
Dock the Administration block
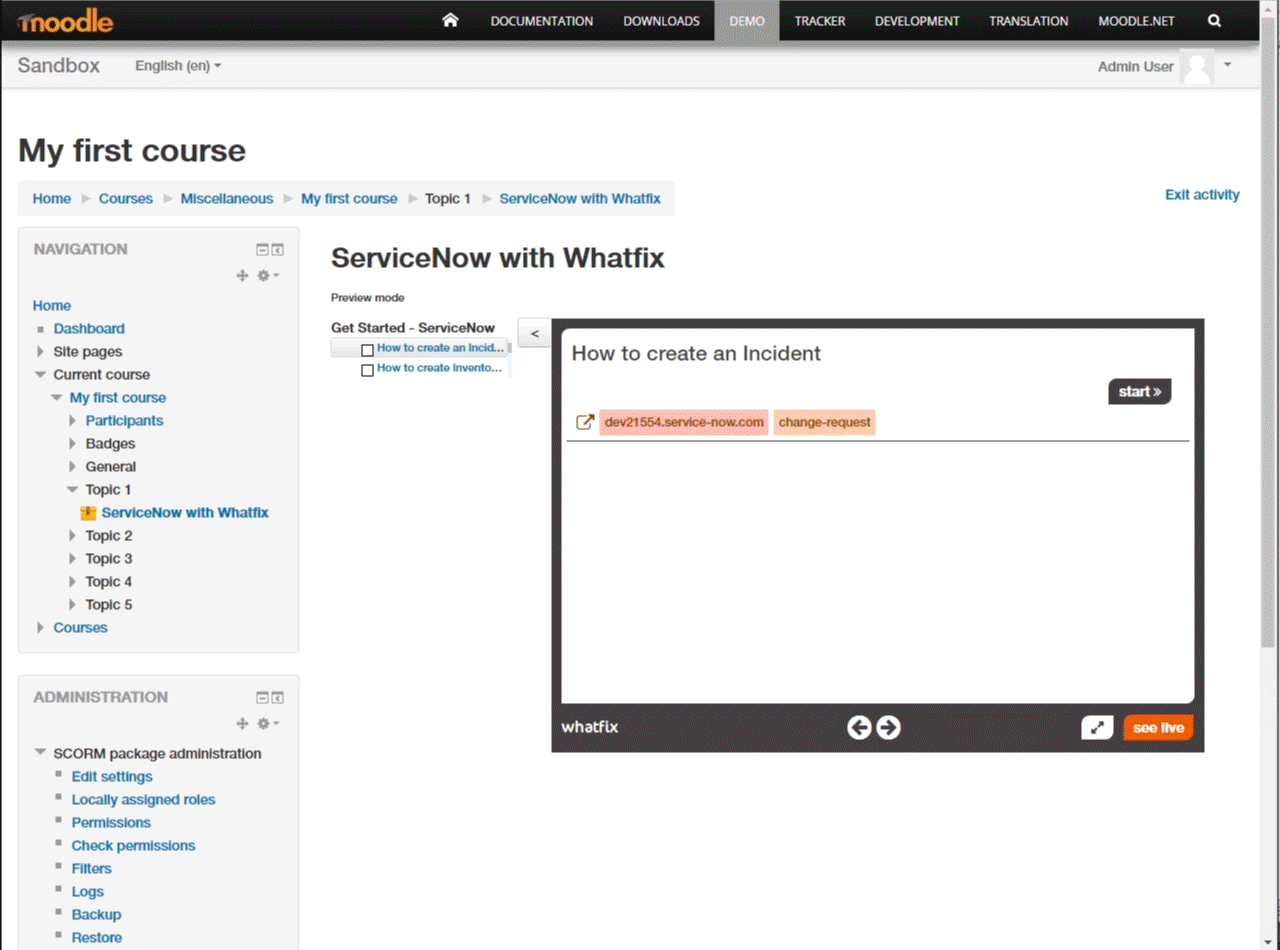click(278, 698)
